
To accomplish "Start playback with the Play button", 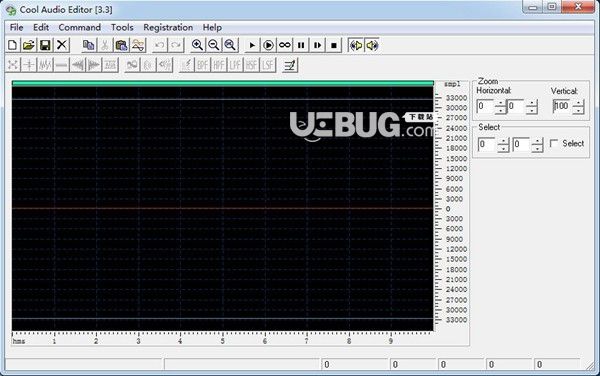I will (252, 45).
